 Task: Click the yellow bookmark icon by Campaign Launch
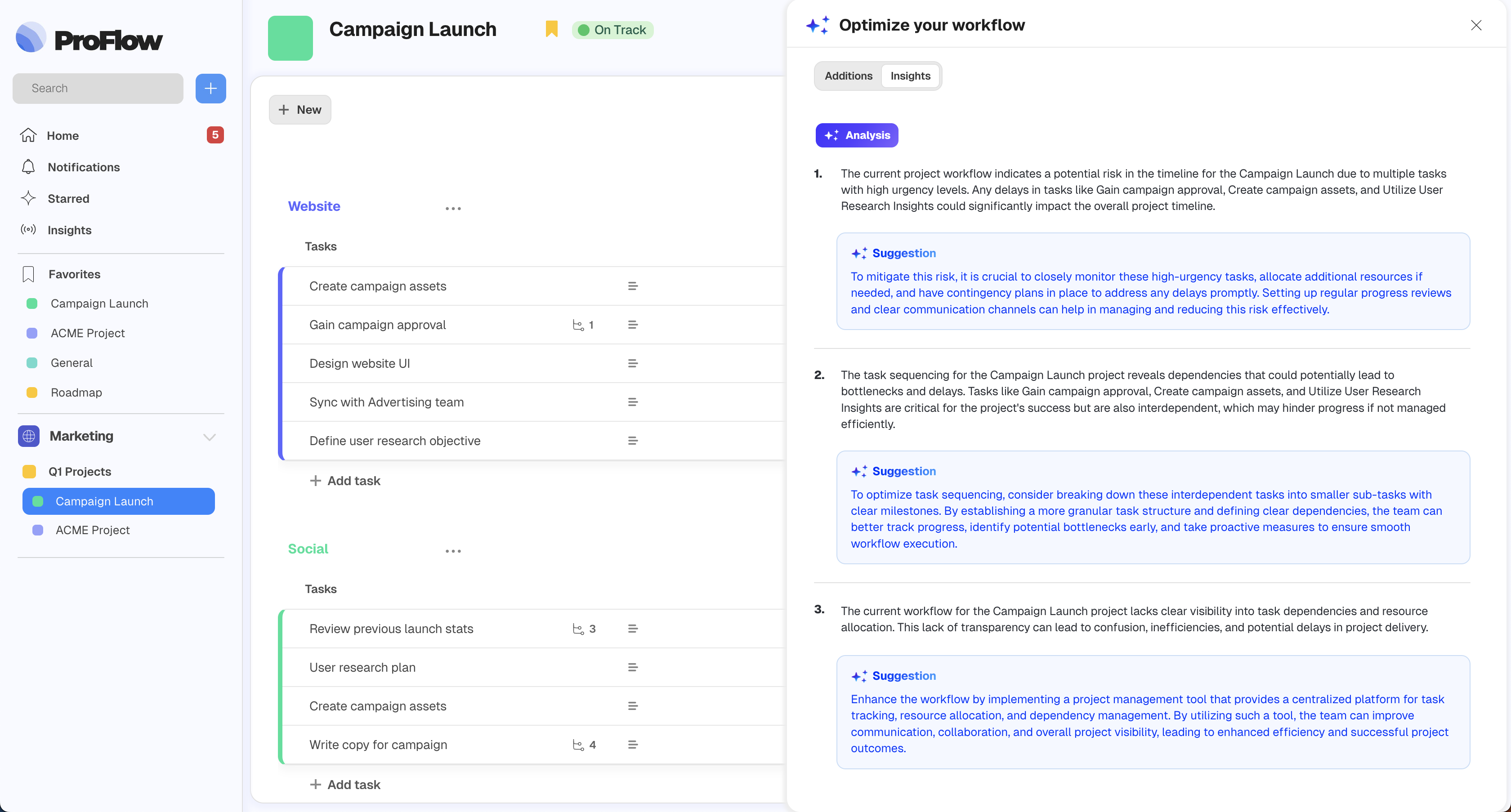coord(551,29)
